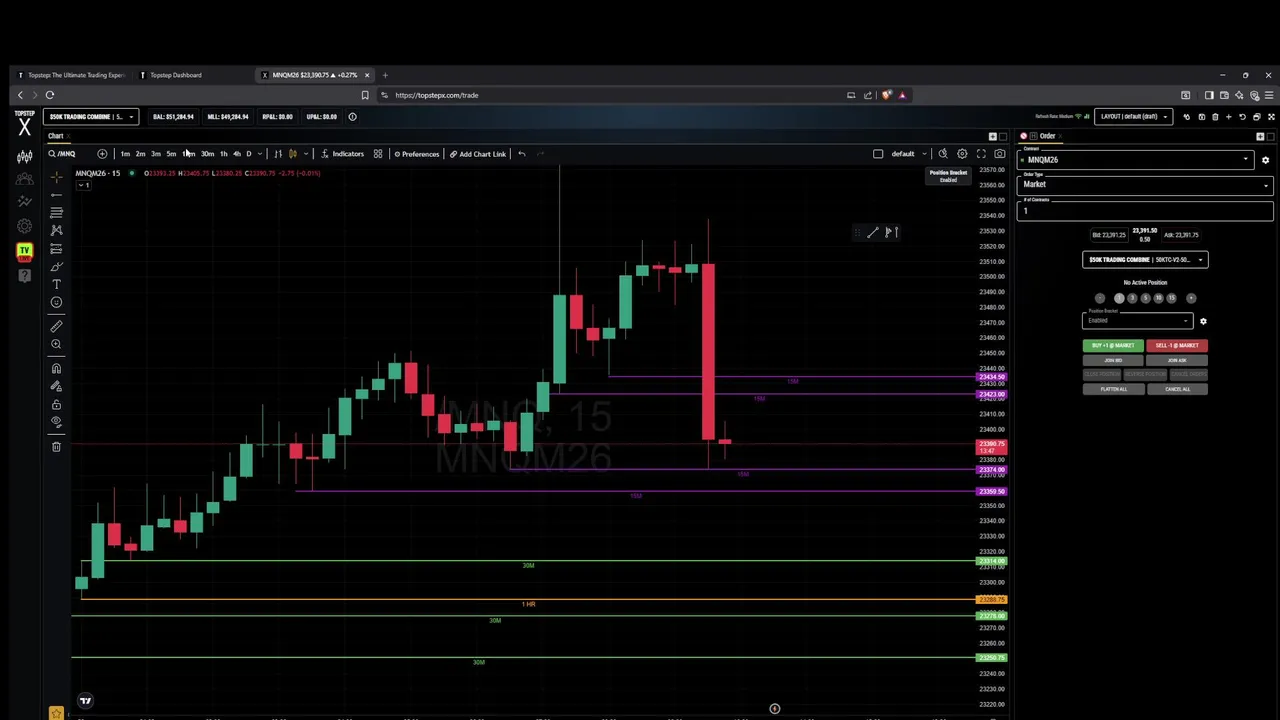This screenshot has width=1280, height=720.
Task: Open the MNQM26 Contract dropdown
Action: pyautogui.click(x=1138, y=160)
